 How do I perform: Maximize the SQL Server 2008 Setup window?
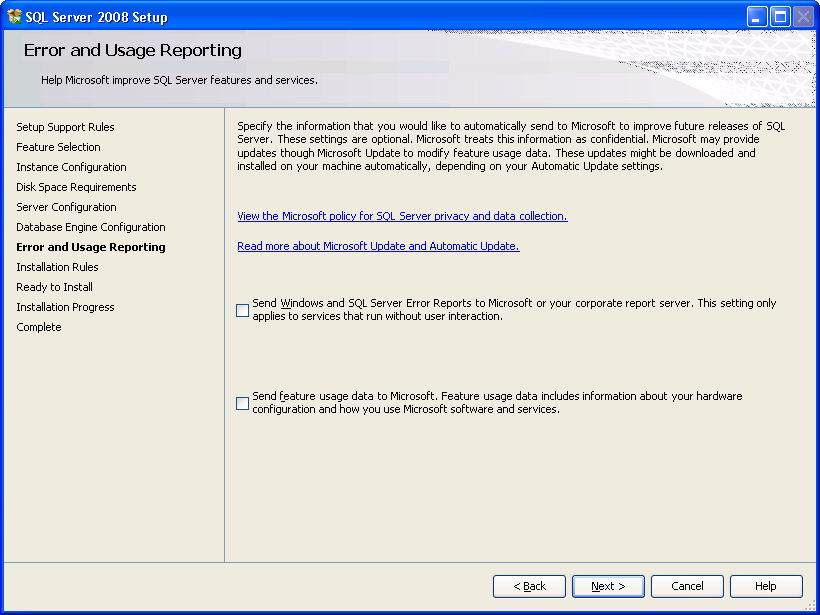tap(780, 17)
